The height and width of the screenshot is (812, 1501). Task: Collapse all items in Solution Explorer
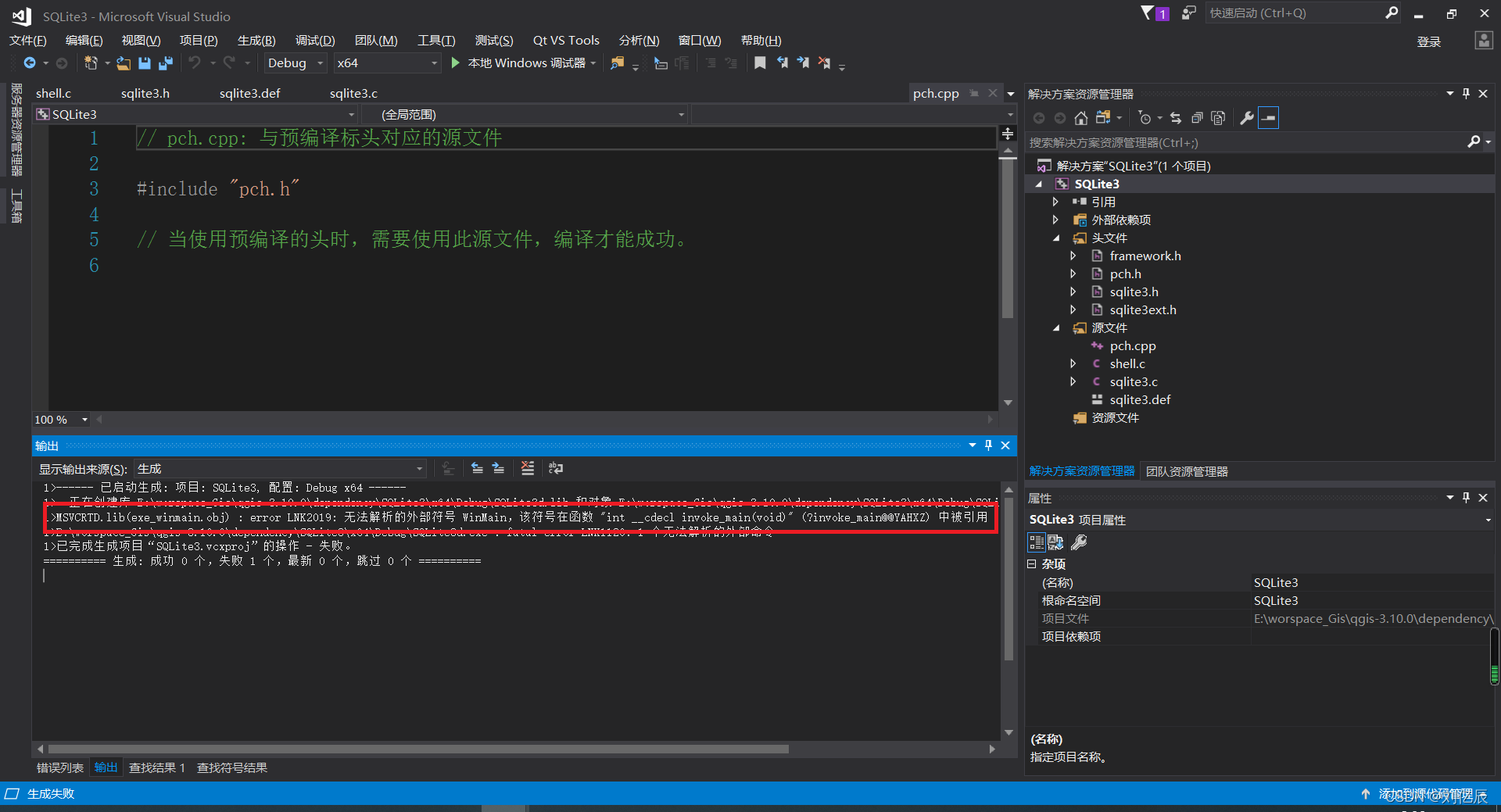1197,118
